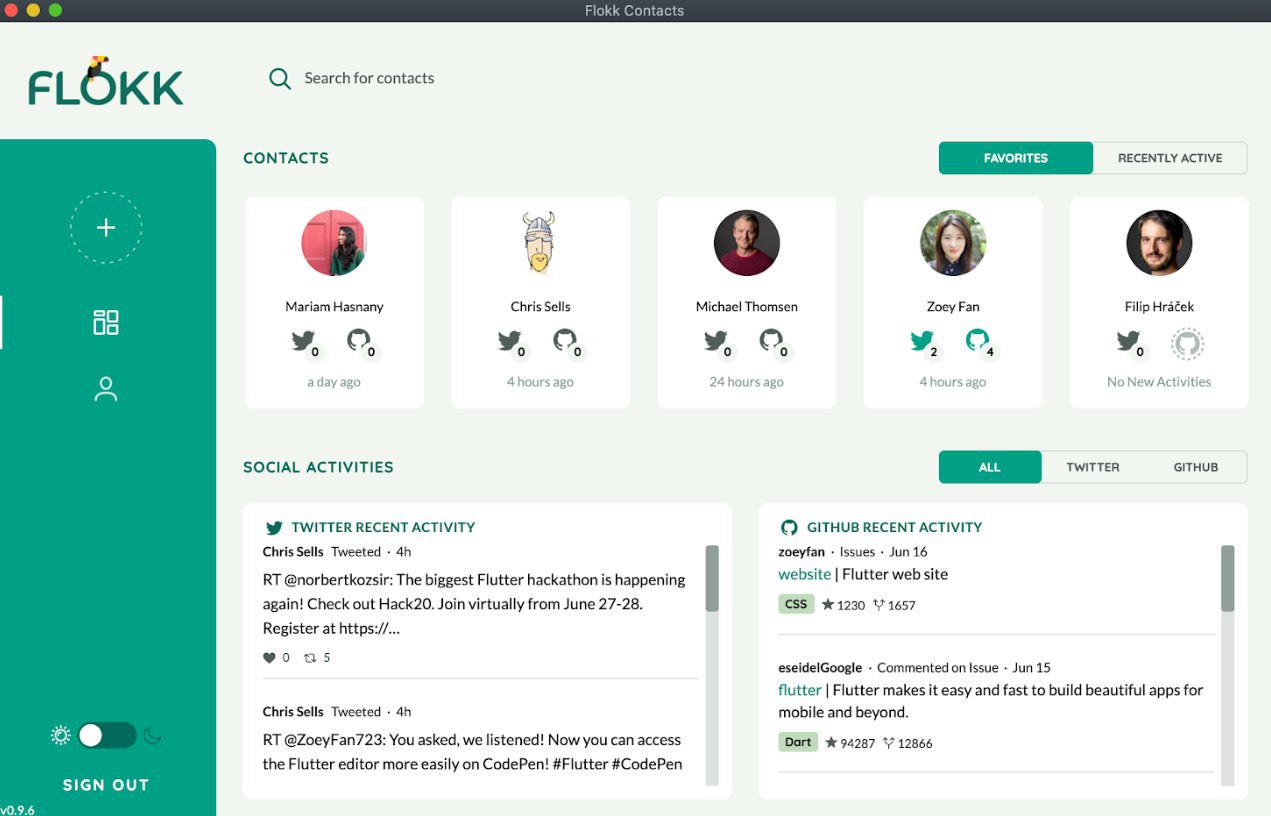Click the name Zoey Fan
This screenshot has width=1271, height=816.
click(x=953, y=307)
